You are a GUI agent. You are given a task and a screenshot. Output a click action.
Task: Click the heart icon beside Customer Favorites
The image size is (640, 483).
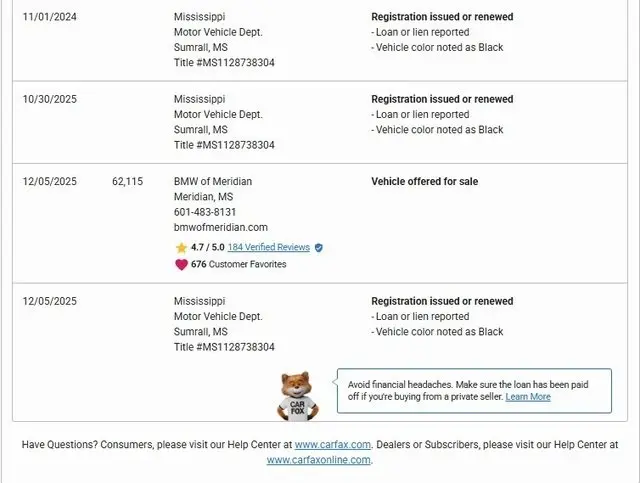tap(181, 264)
